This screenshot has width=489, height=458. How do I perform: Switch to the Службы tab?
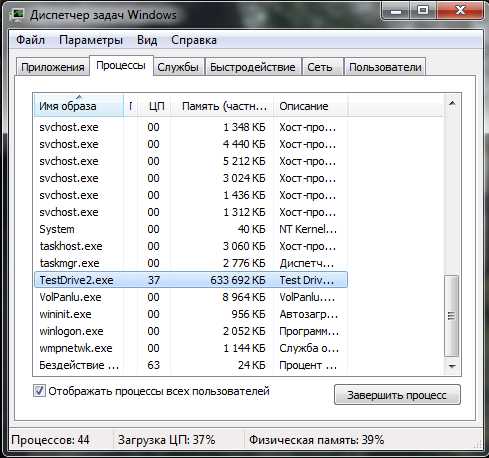178,67
